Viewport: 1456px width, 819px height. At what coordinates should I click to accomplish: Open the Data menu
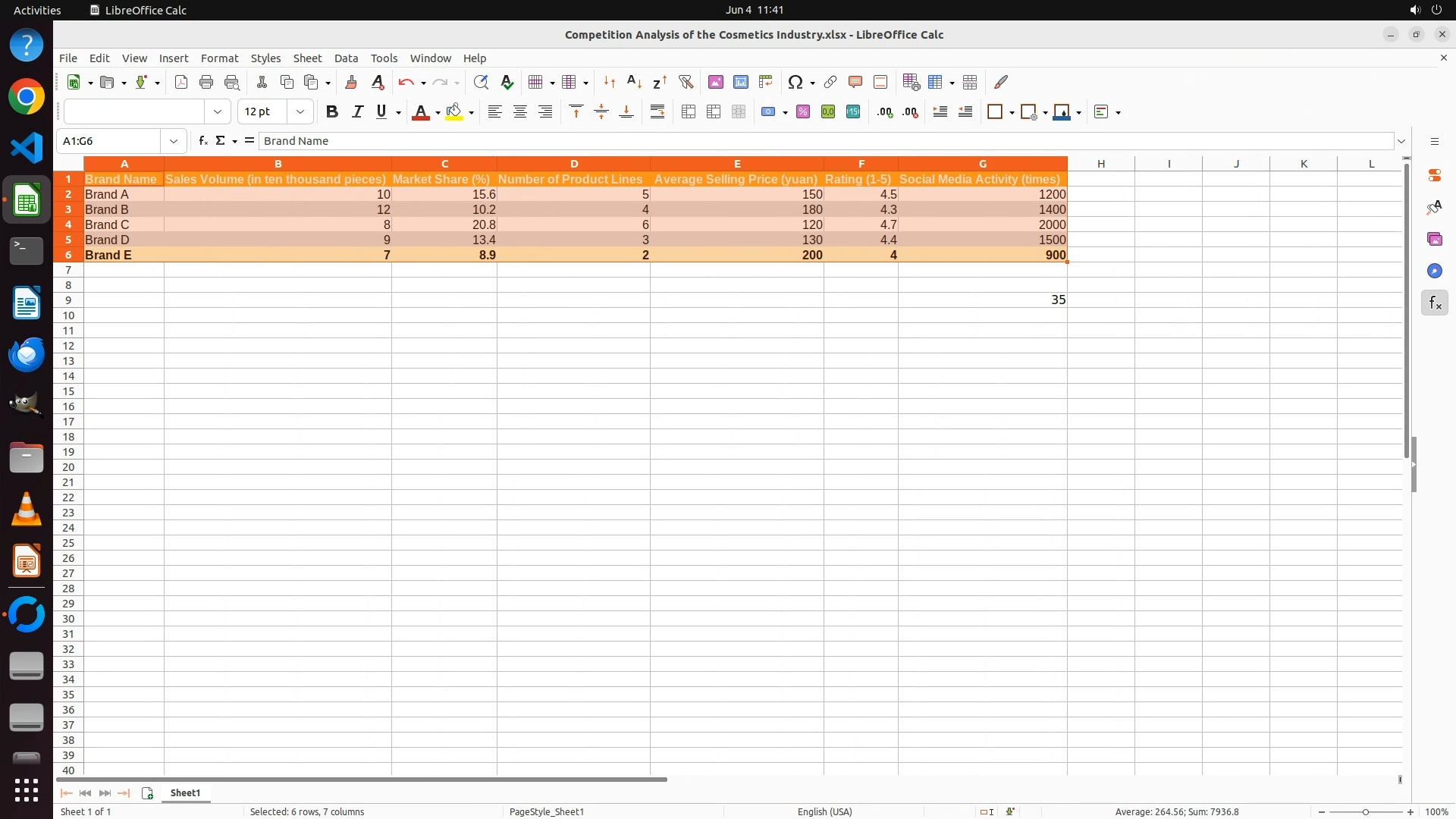pos(346,58)
